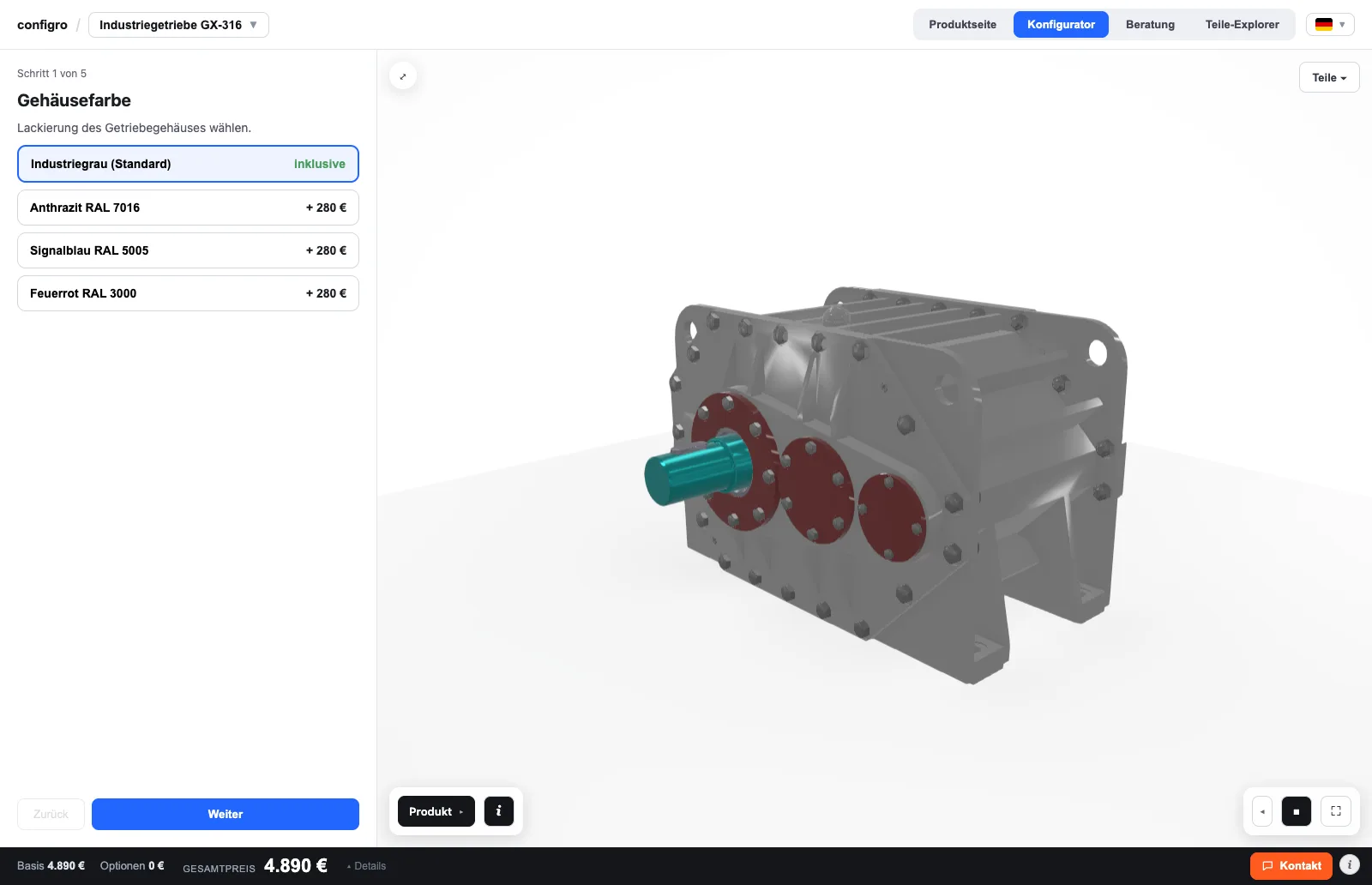1372x885 pixels.
Task: Open the language flag dropdown
Action: tap(1330, 25)
